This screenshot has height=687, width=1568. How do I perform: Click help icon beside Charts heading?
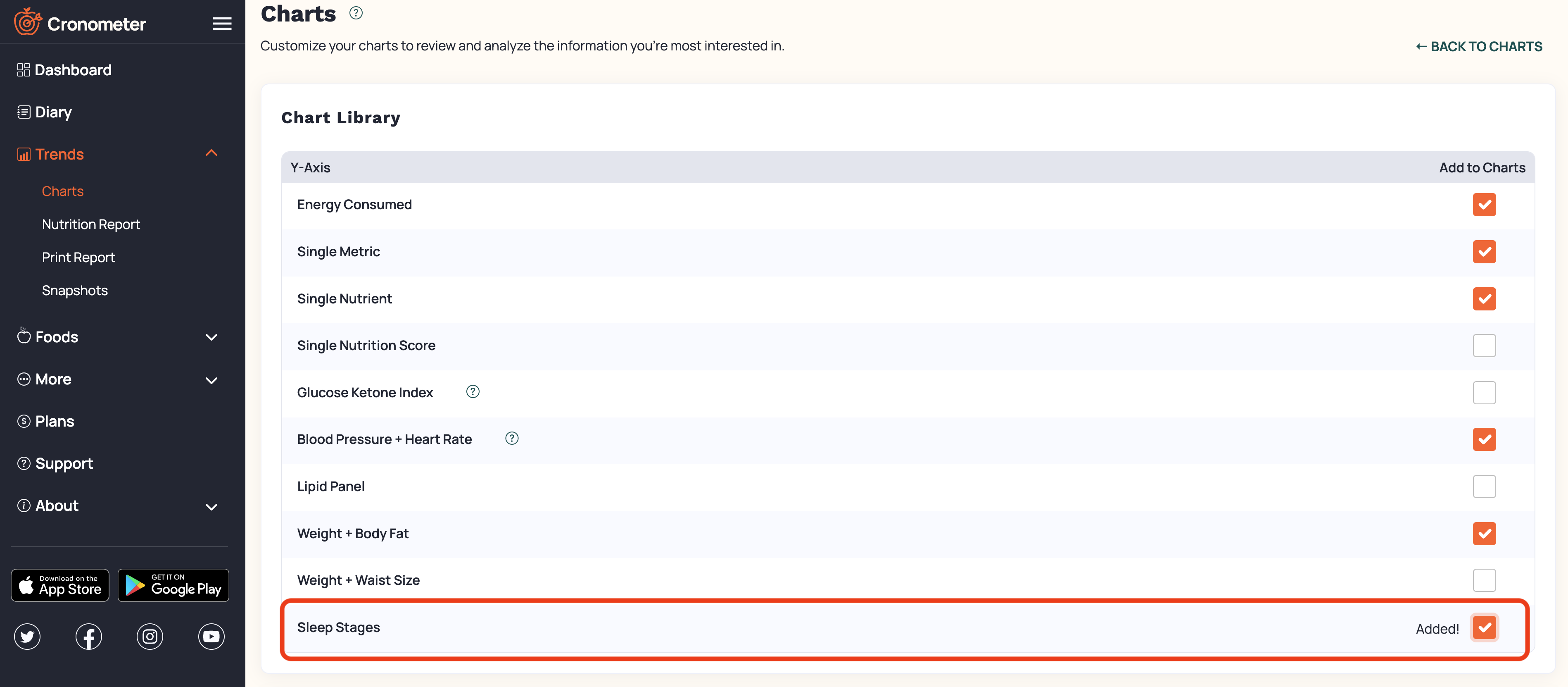pos(356,13)
